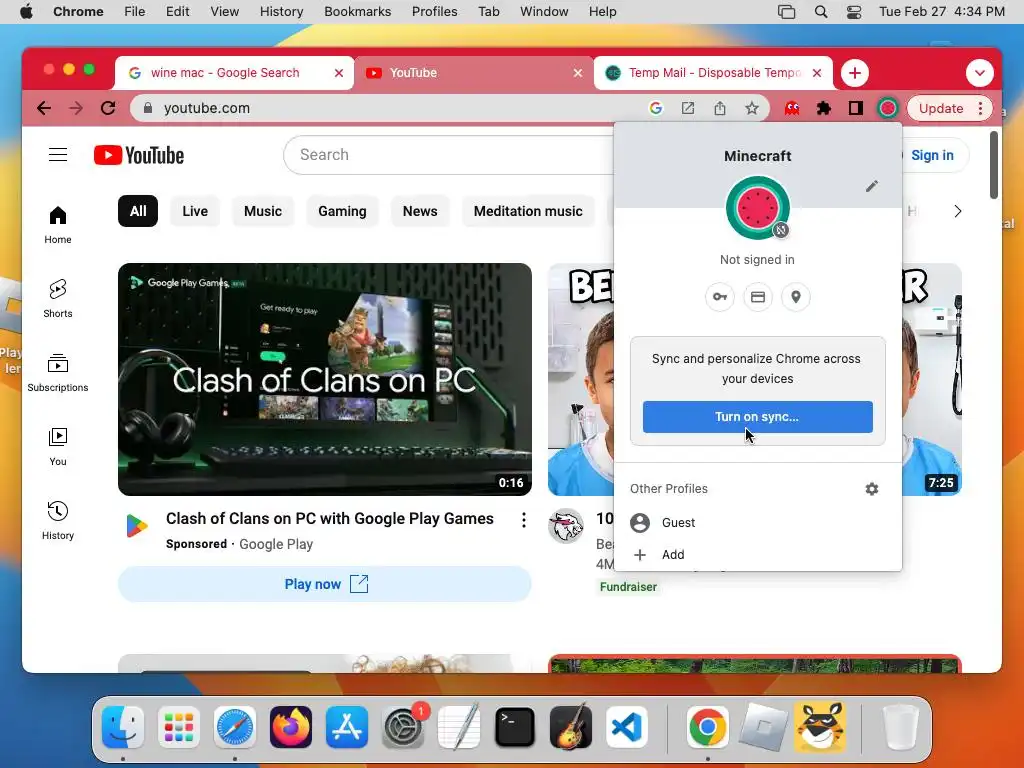Image resolution: width=1024 pixels, height=768 pixels.
Task: Toggle the side panel icon
Action: click(x=856, y=108)
